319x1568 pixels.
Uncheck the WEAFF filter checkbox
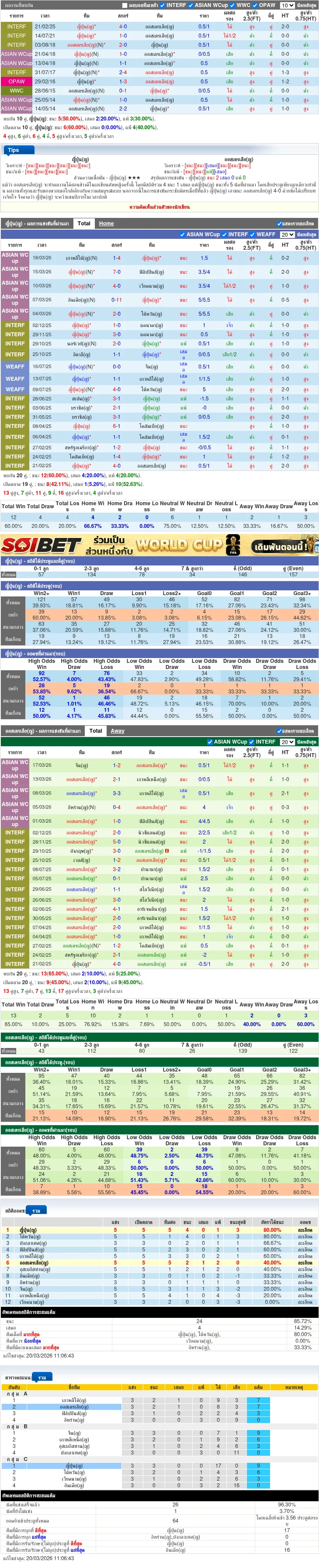(253, 234)
